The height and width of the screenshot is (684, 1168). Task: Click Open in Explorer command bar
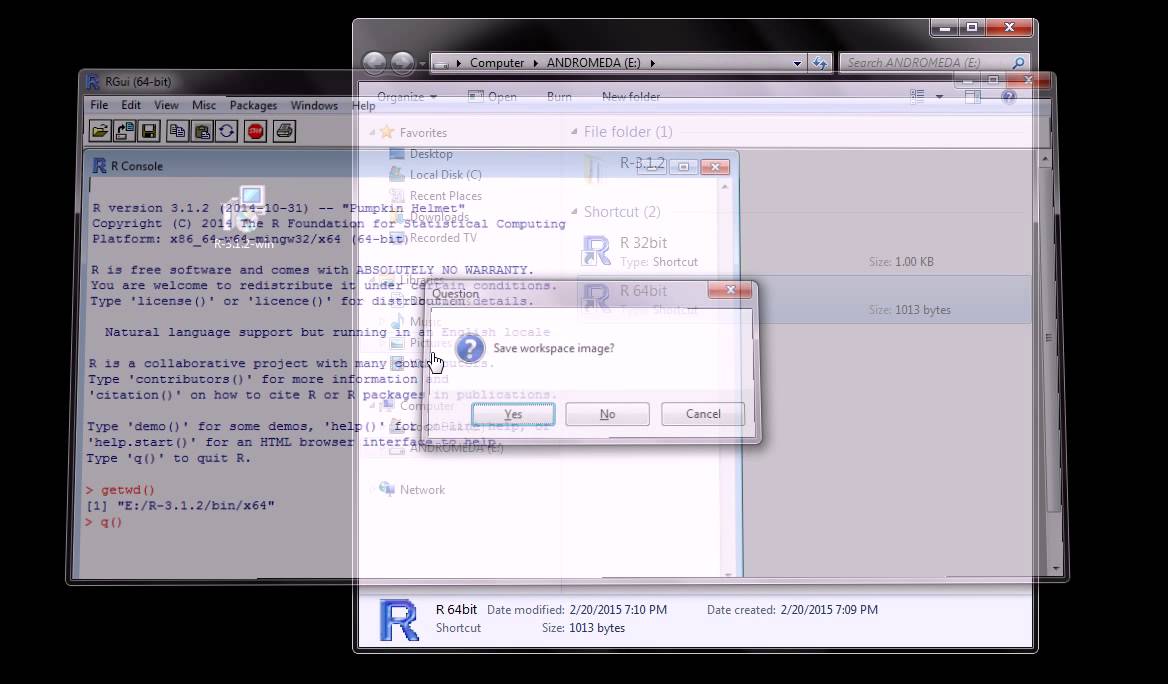(x=492, y=96)
